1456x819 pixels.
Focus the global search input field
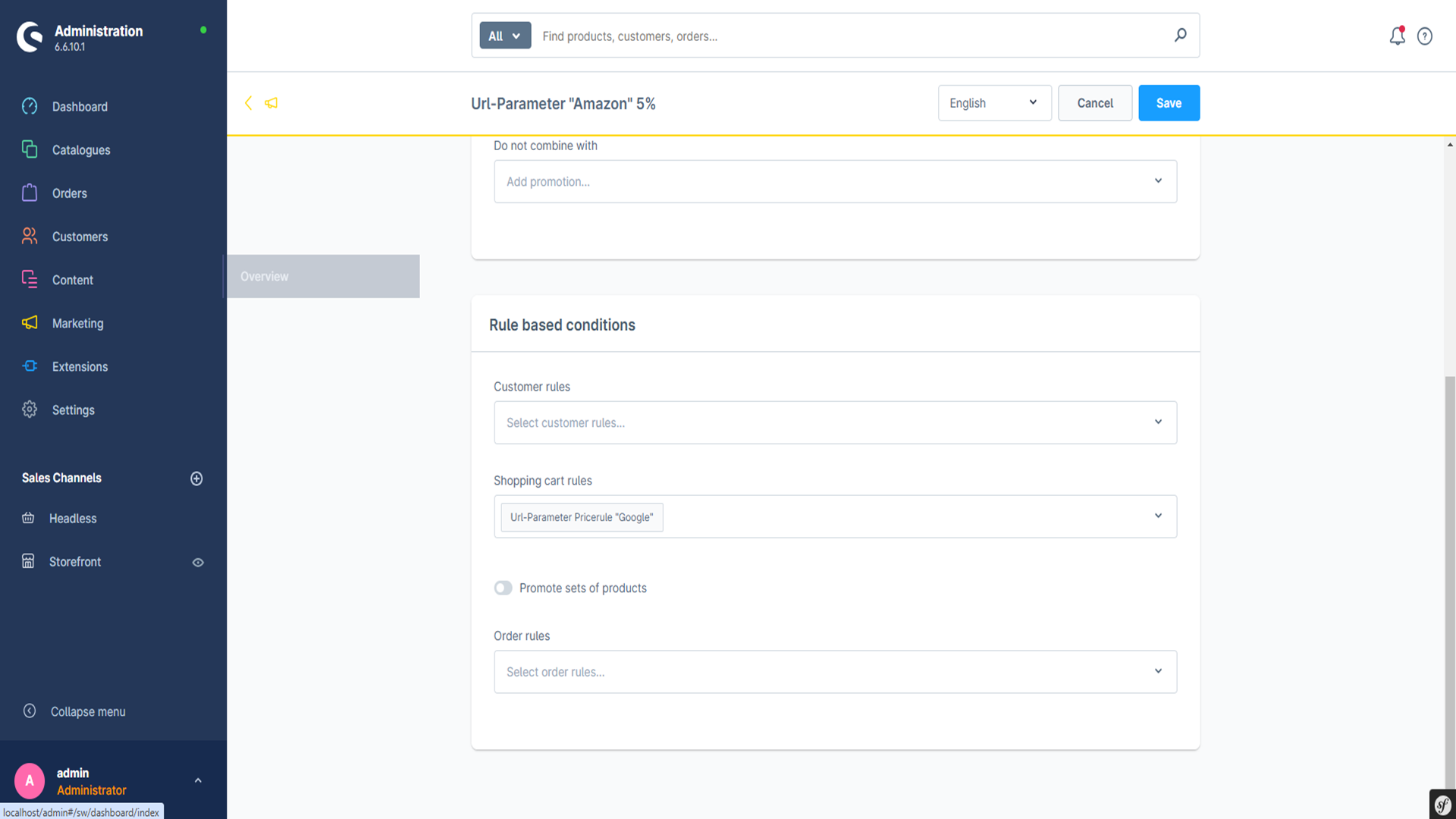[x=849, y=36]
